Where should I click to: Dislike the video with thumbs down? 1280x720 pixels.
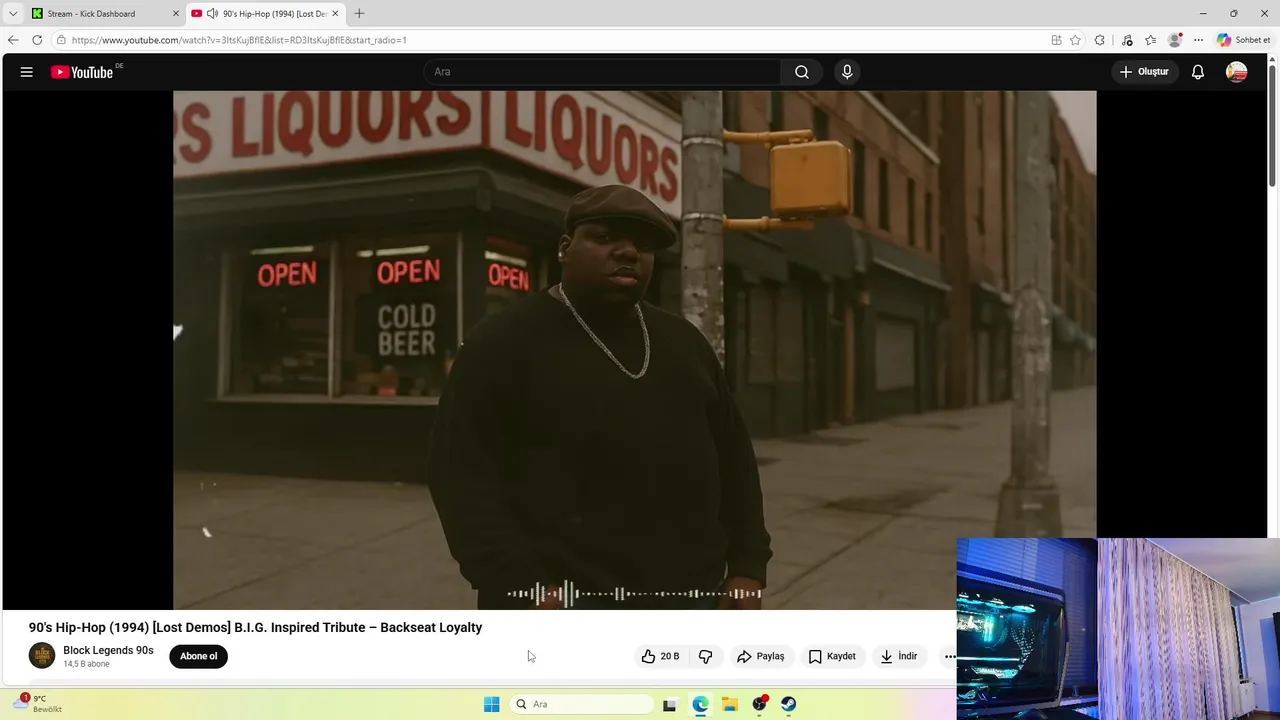[705, 656]
